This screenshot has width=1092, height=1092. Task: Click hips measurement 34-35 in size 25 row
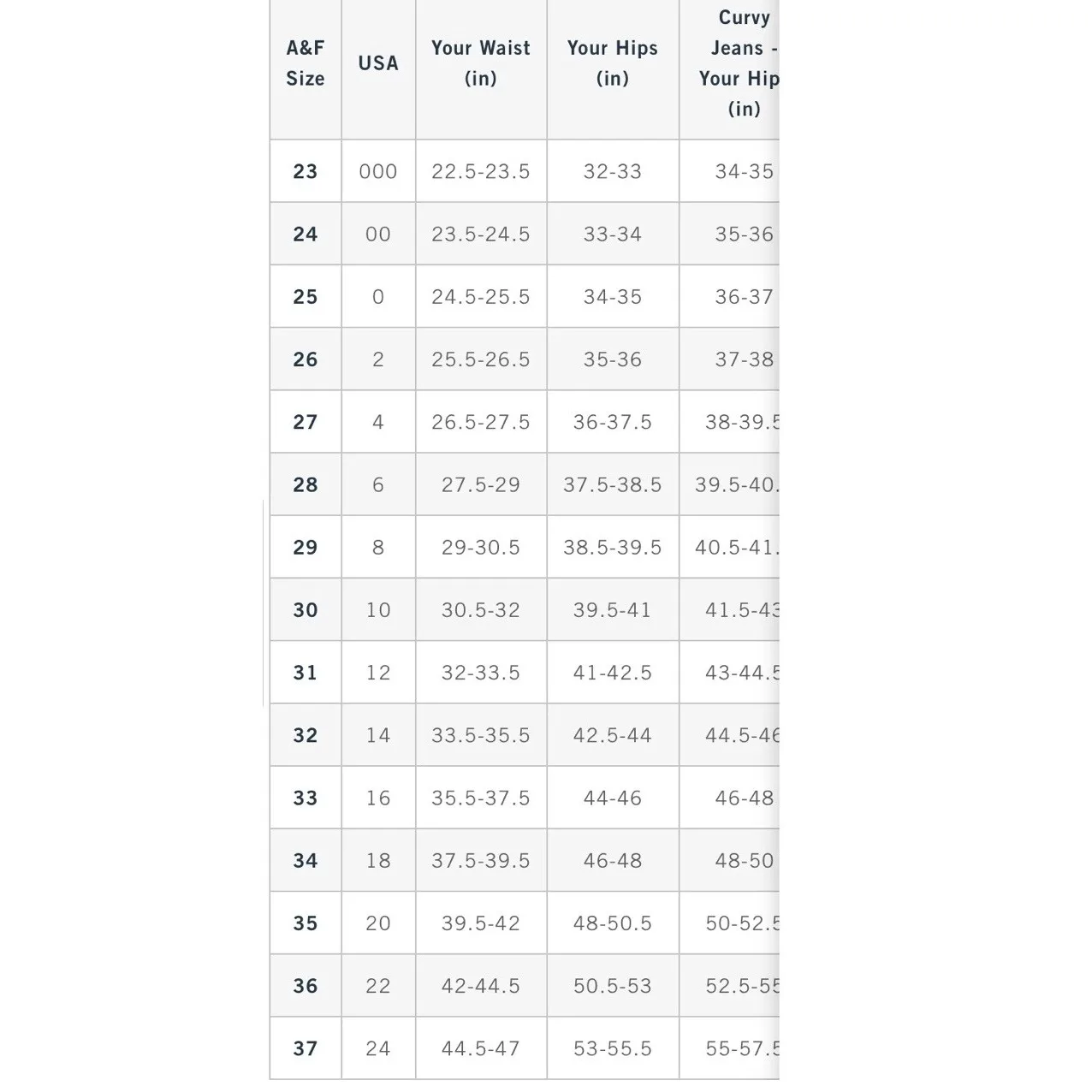[613, 297]
